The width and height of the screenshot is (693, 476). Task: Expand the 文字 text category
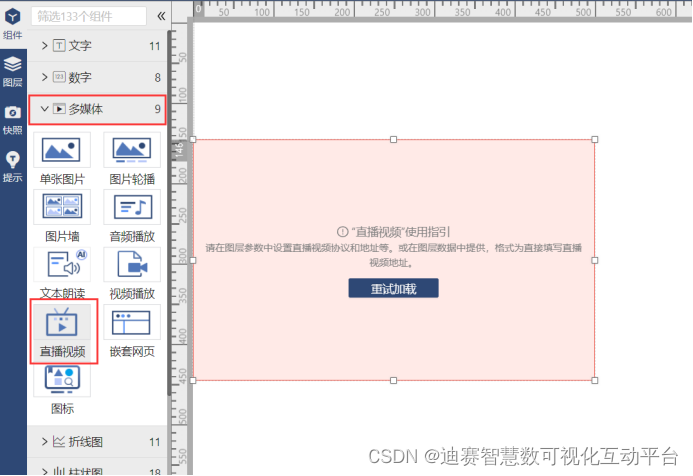97,46
